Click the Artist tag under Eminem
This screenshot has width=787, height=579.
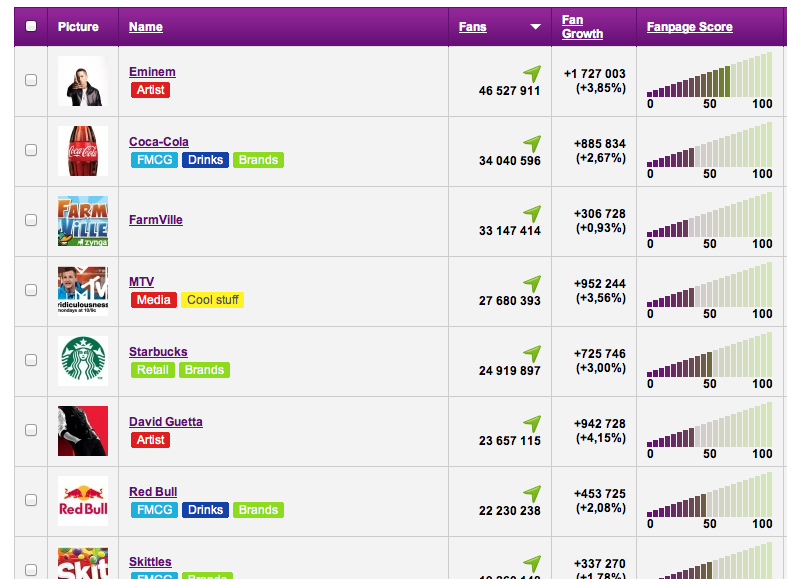pyautogui.click(x=150, y=90)
